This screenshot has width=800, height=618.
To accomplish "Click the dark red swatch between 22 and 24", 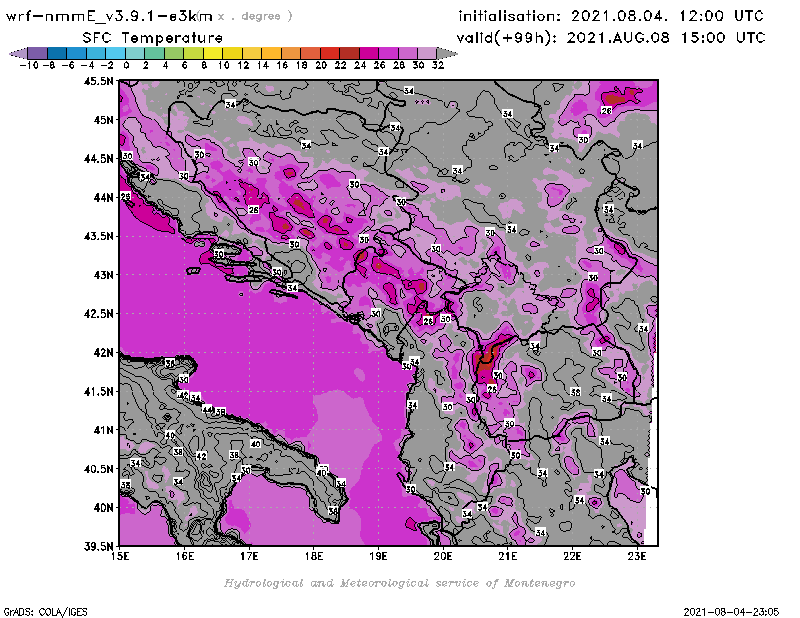I will pos(348,53).
